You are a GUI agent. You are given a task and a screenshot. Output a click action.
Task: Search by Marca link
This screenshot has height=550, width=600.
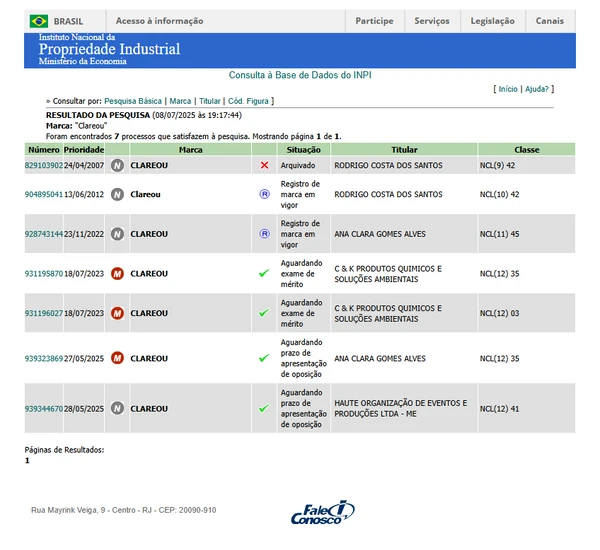180,101
